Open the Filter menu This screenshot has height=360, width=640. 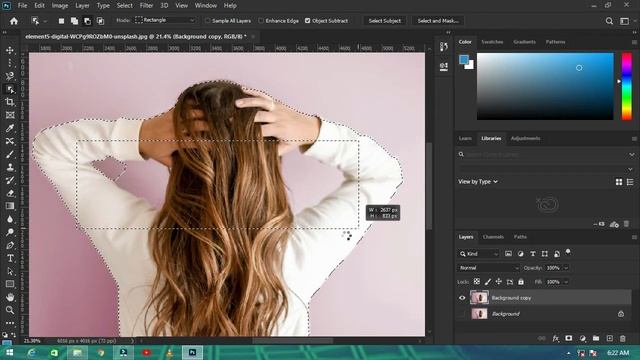click(146, 6)
